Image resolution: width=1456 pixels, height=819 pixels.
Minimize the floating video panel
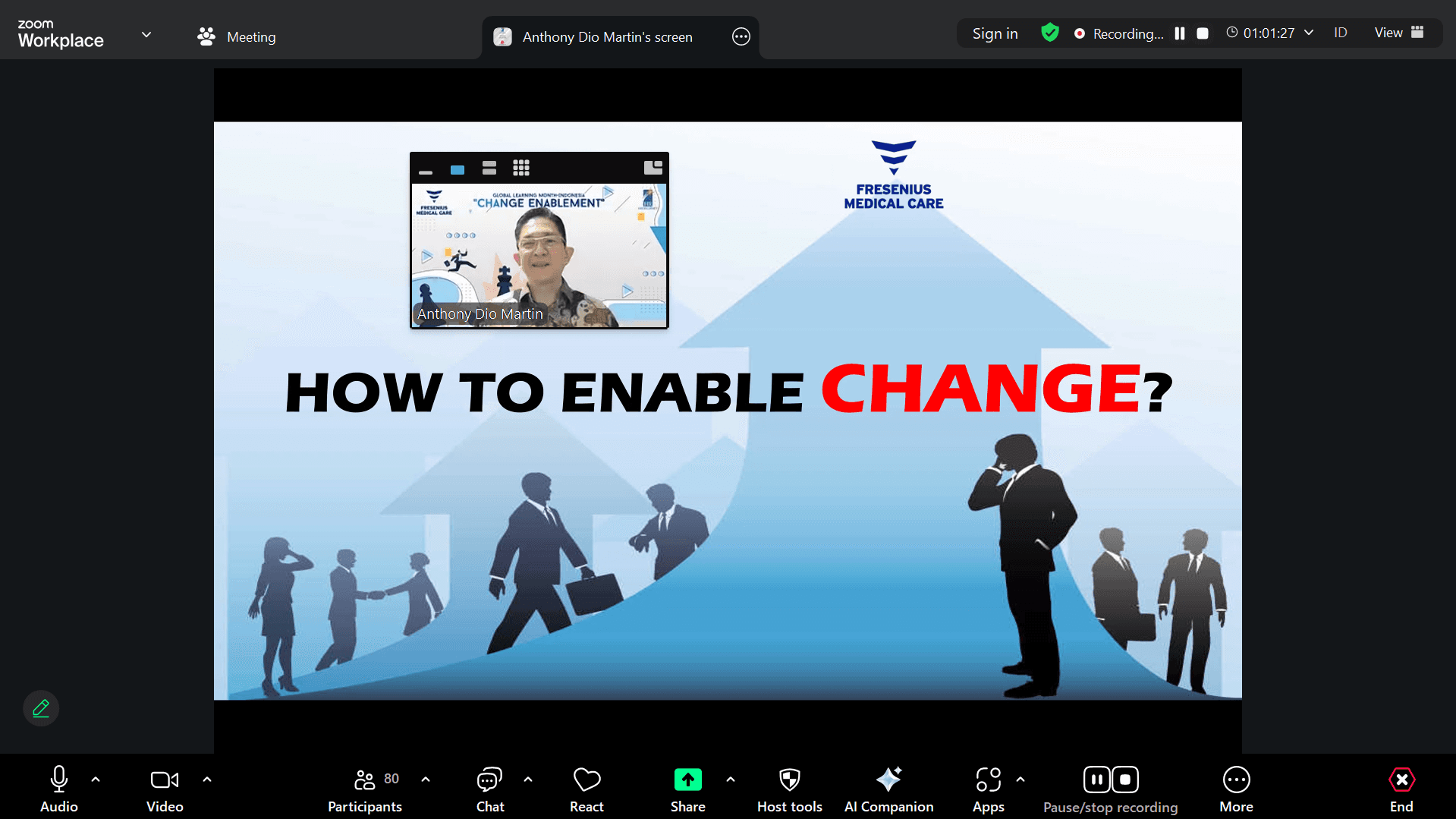pyautogui.click(x=426, y=172)
